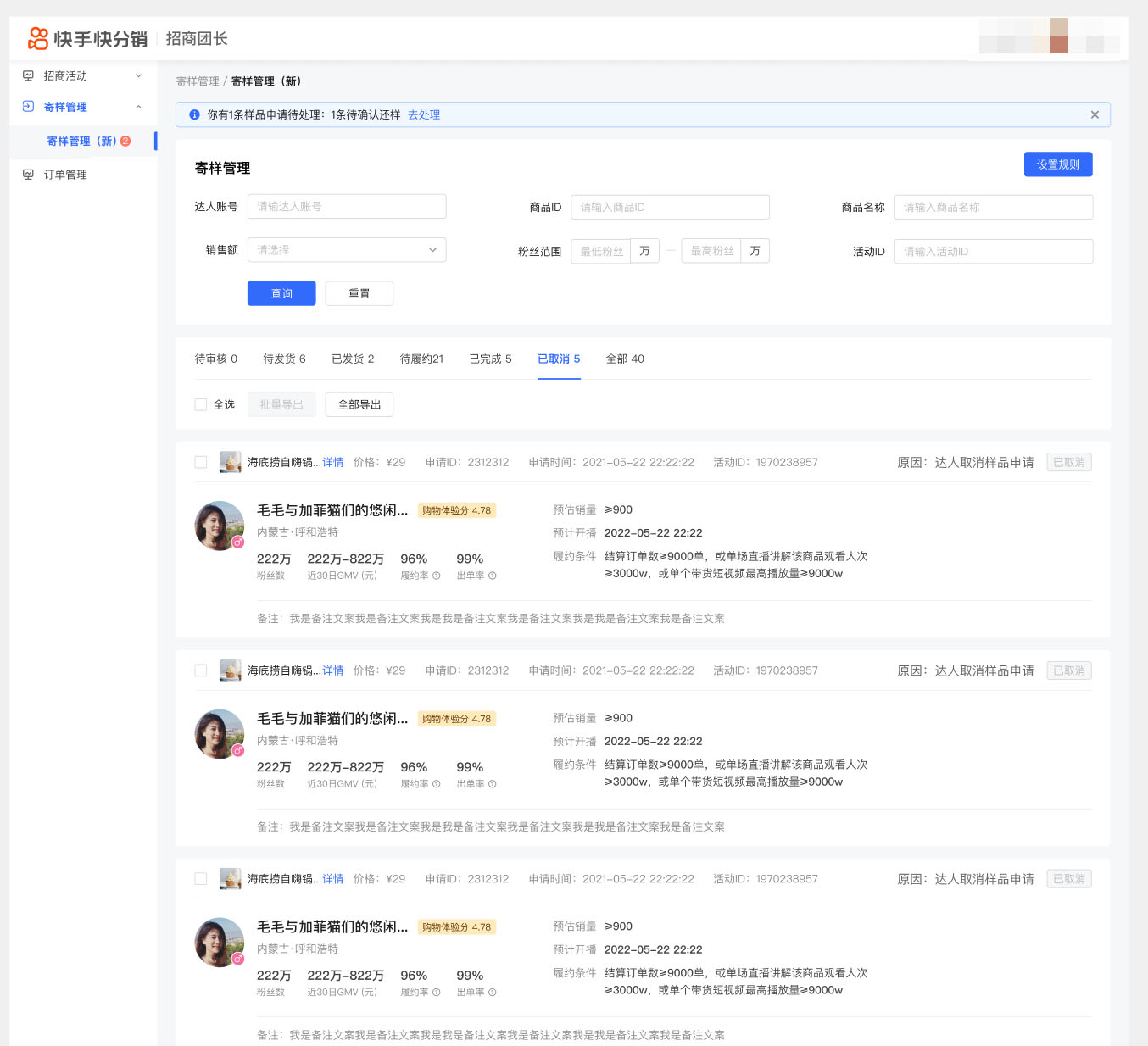Click the 全部导出 button
Viewport: 1148px width, 1046px height.
[x=359, y=404]
